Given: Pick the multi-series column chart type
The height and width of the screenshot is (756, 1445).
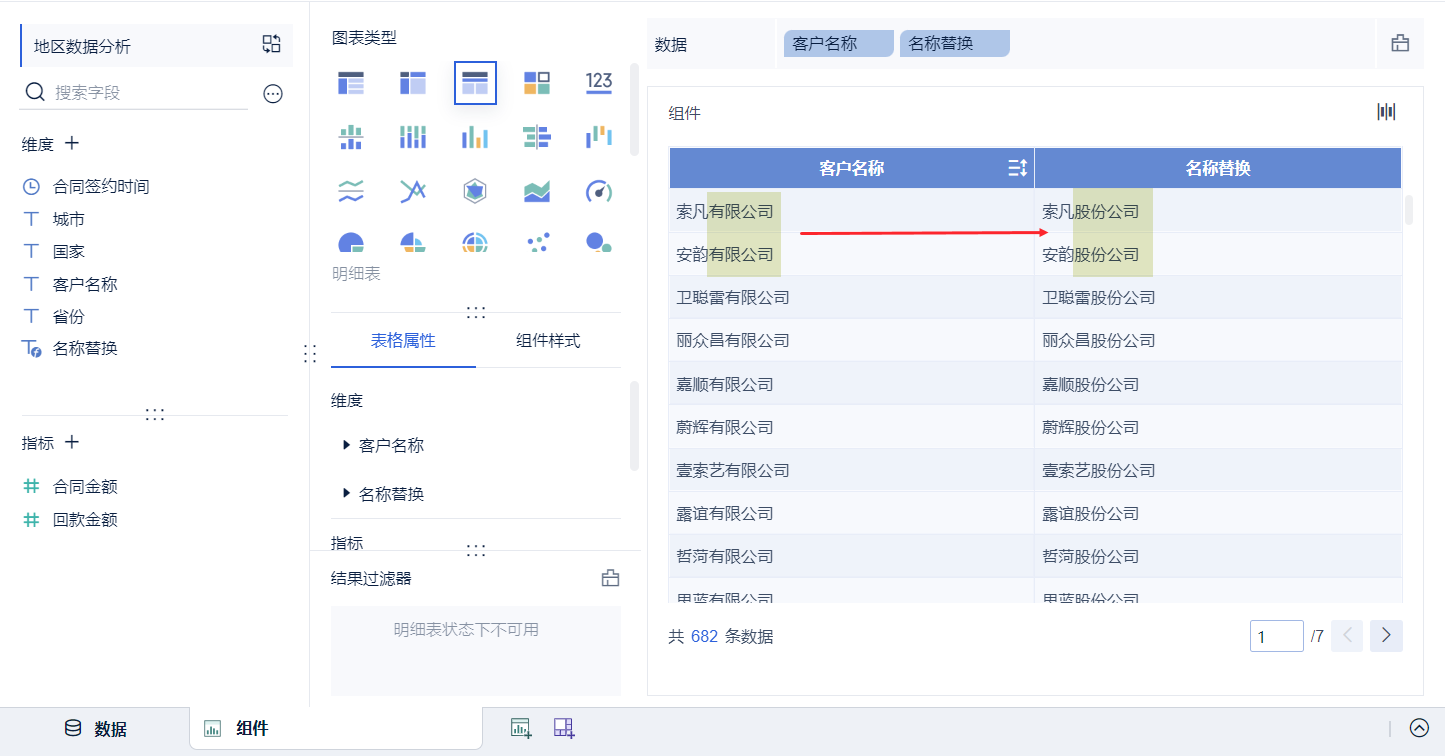Looking at the screenshot, I should click(475, 137).
